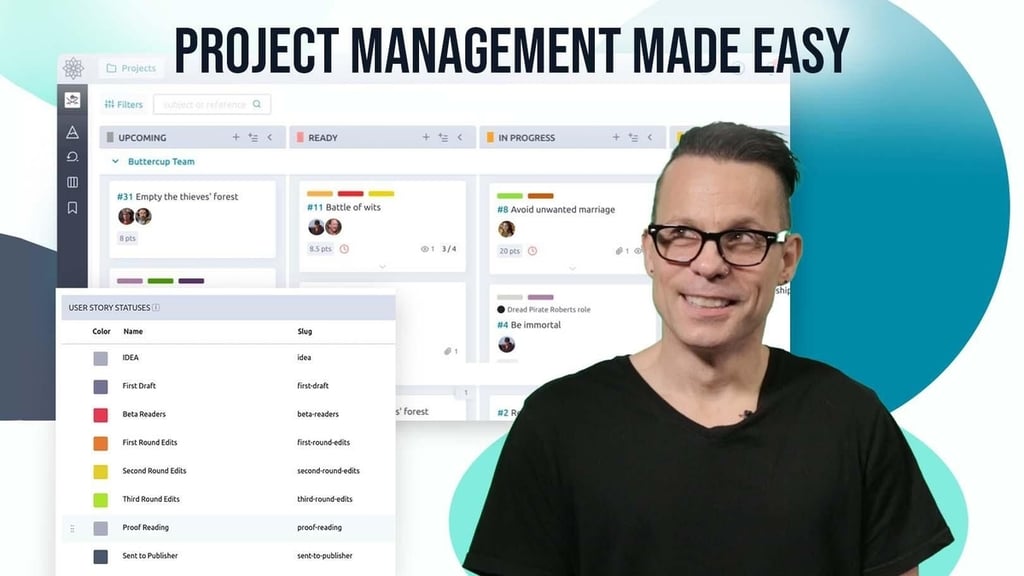Screen dimensions: 1024x576
Task: Click the due-date clock icon on story #8
Action: [532, 251]
